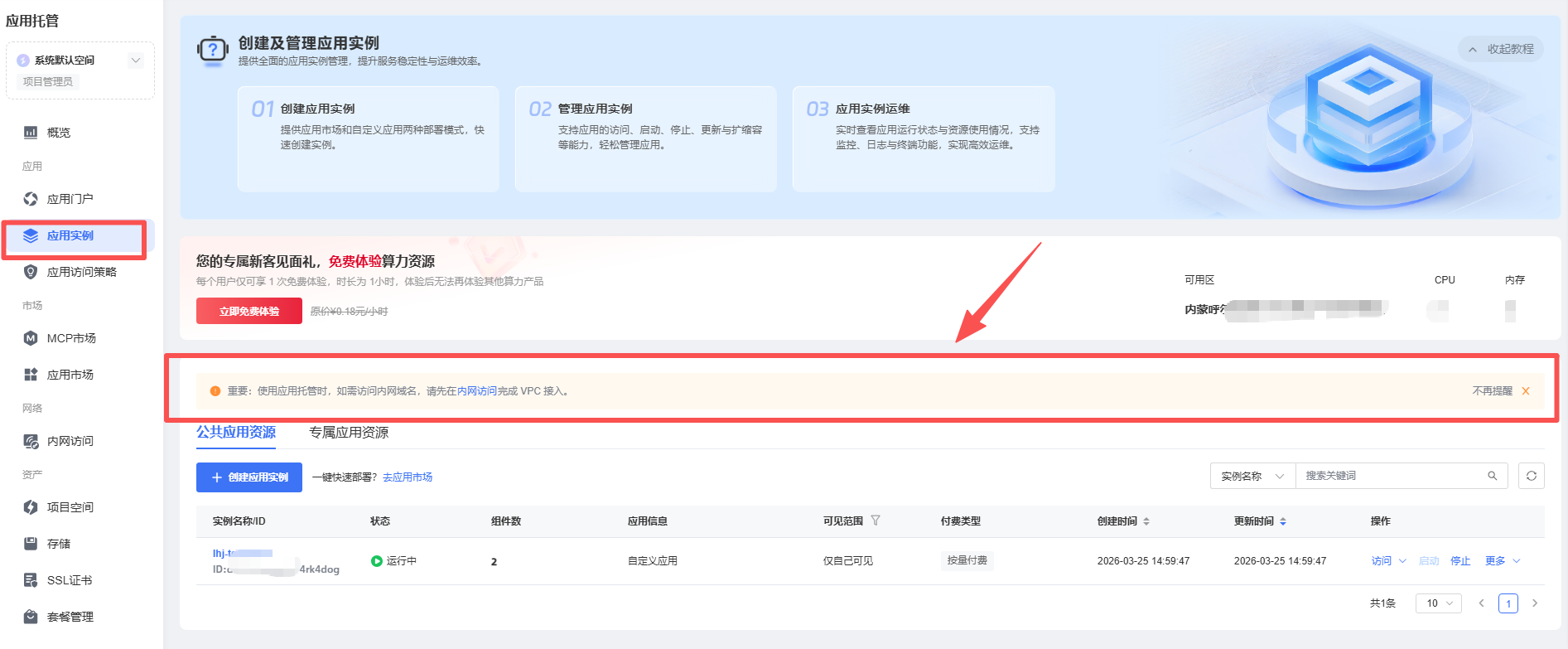
Task: Click the 项目空间 icon
Action: [x=31, y=507]
